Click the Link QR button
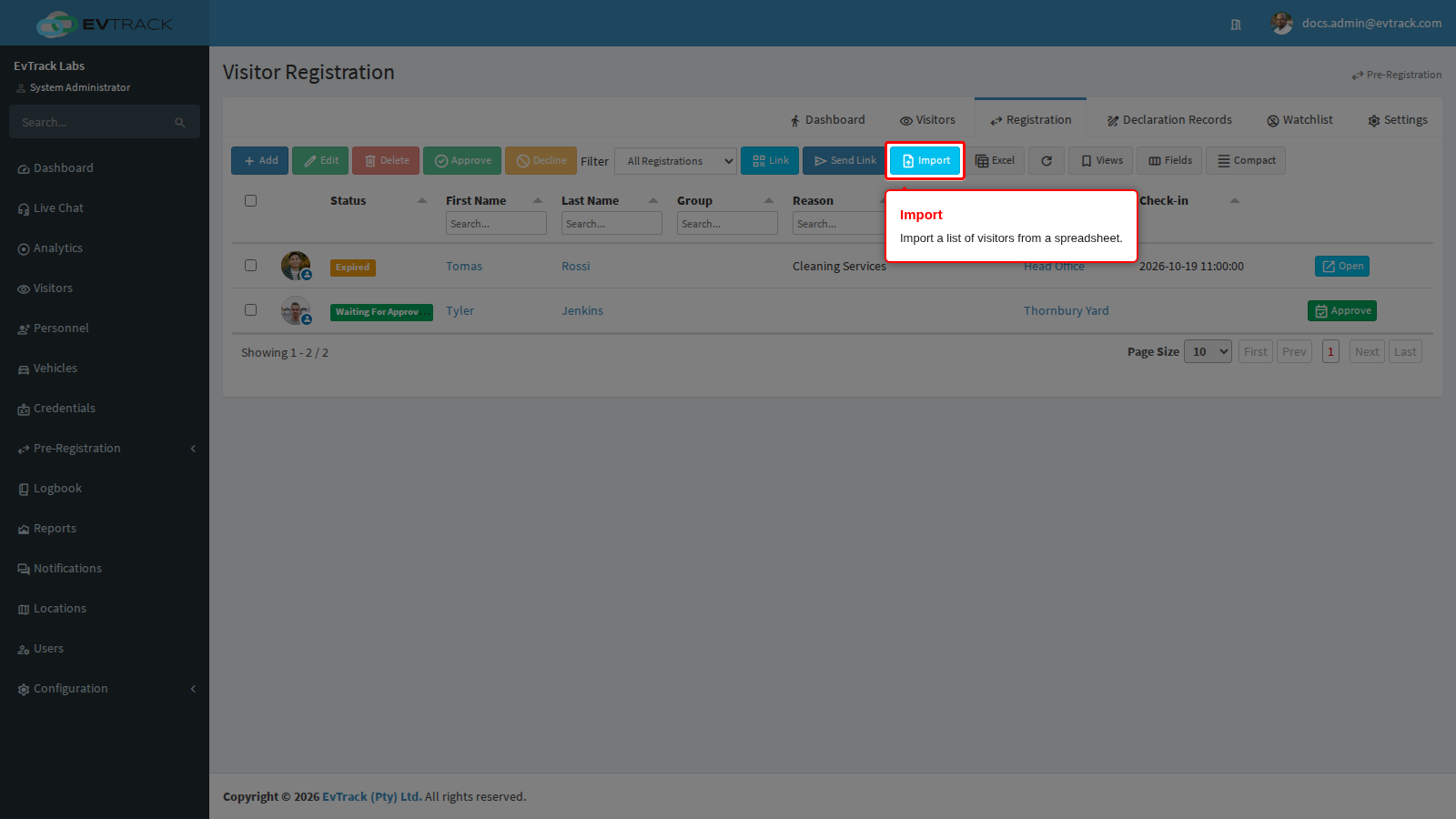The width and height of the screenshot is (1456, 819). (770, 161)
